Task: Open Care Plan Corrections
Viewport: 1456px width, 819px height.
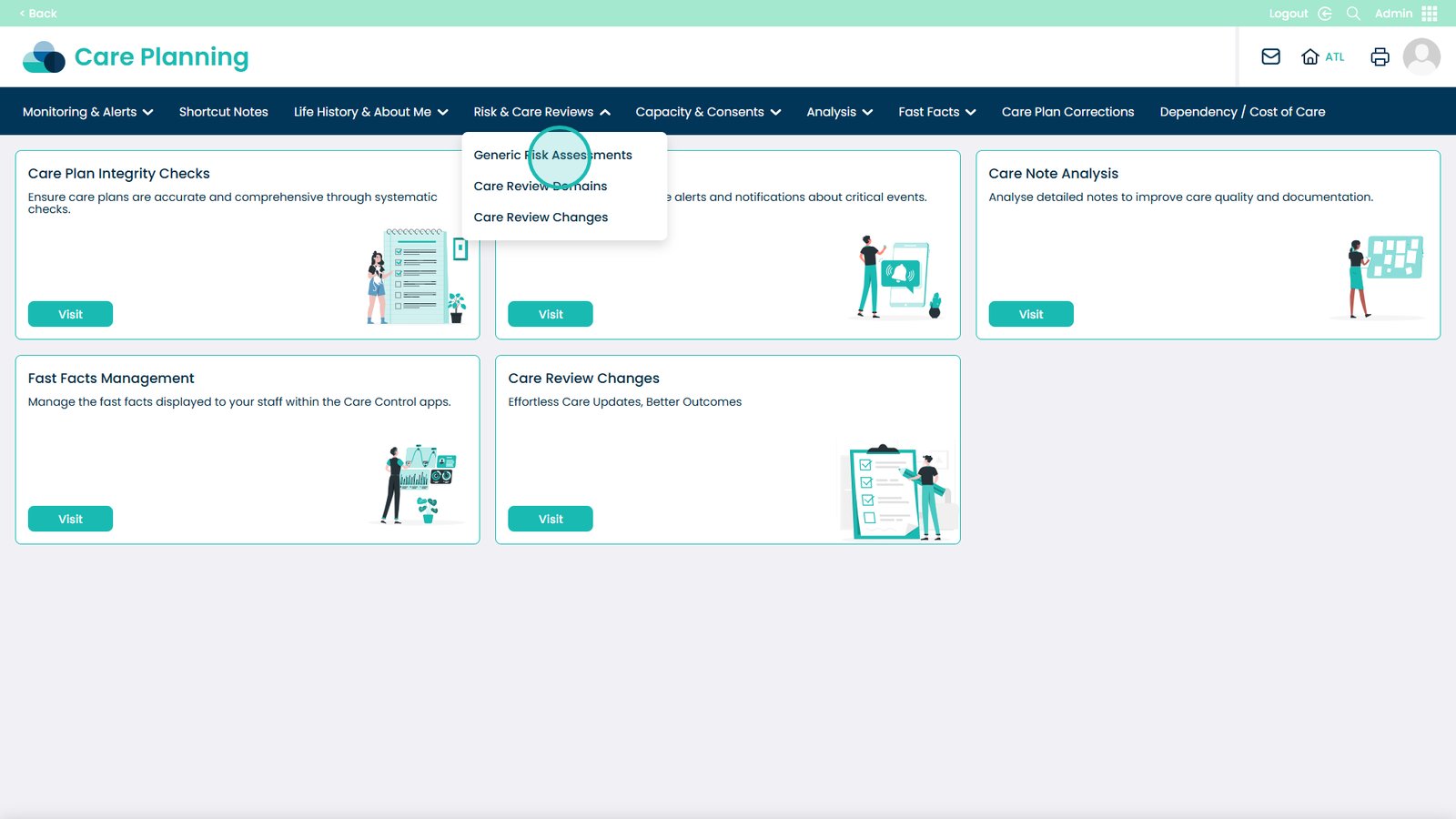Action: (1068, 112)
